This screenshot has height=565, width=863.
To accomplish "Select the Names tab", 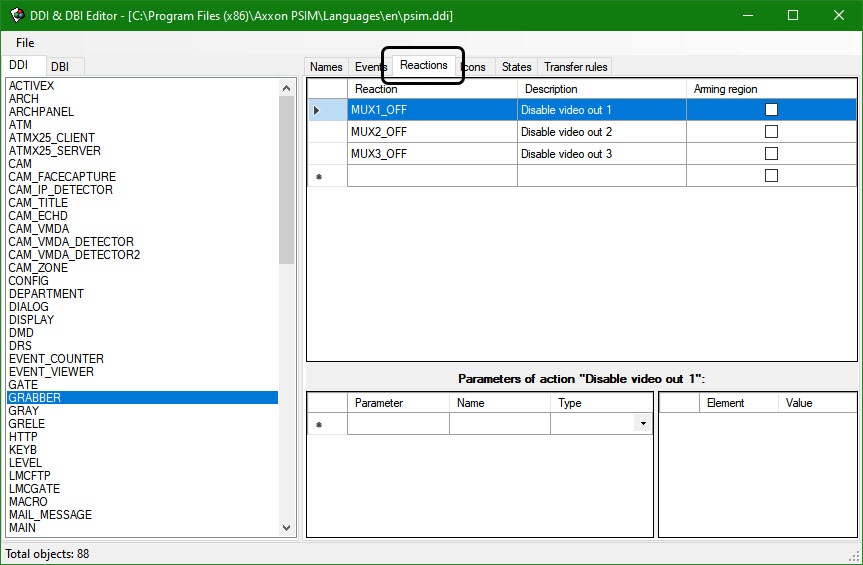I will (x=326, y=67).
